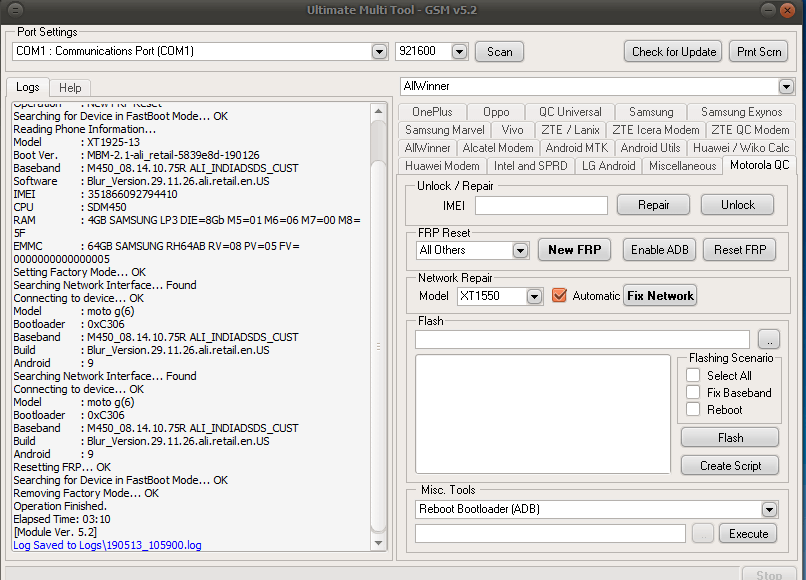This screenshot has width=806, height=580.
Task: Click the Flash button
Action: tap(730, 438)
